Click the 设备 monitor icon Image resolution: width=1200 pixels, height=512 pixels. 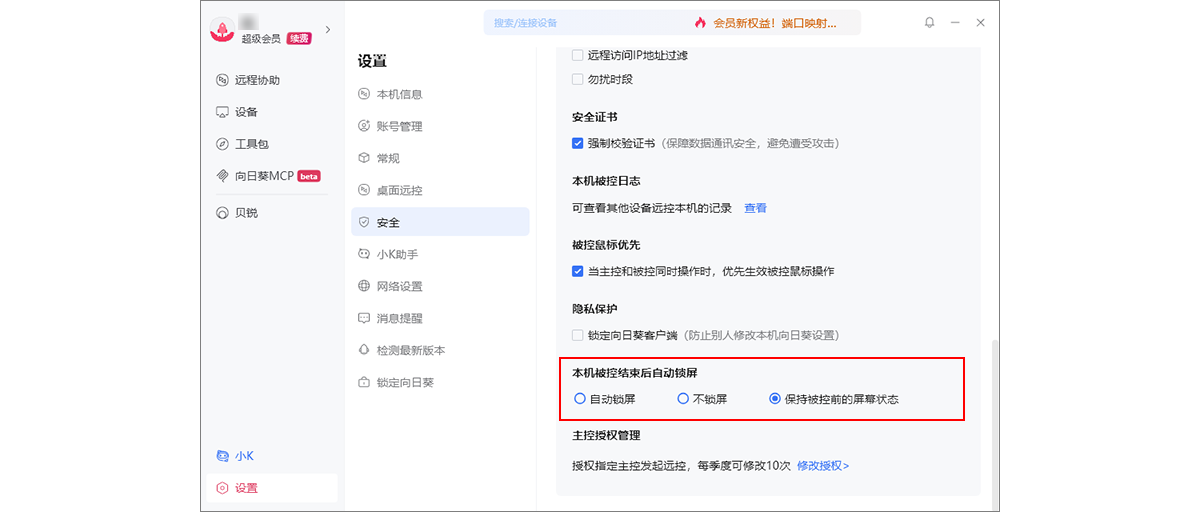[x=223, y=112]
